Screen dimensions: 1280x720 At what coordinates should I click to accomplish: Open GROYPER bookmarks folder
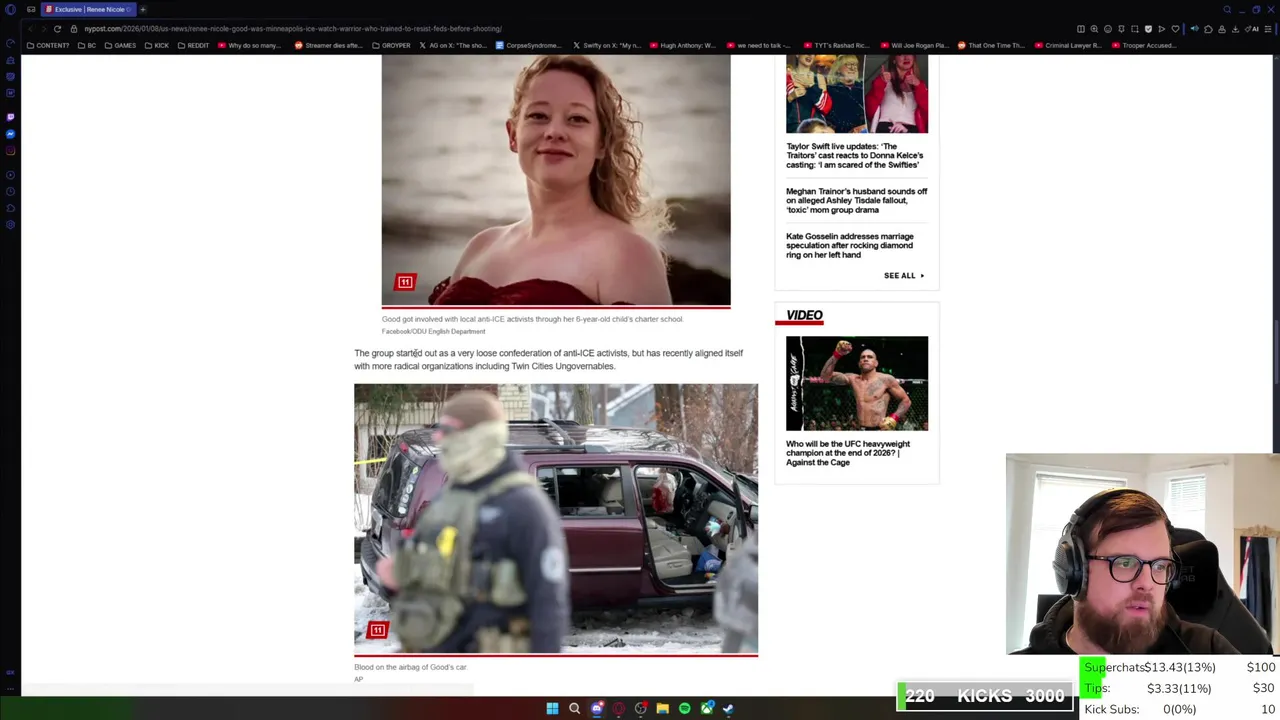(391, 45)
